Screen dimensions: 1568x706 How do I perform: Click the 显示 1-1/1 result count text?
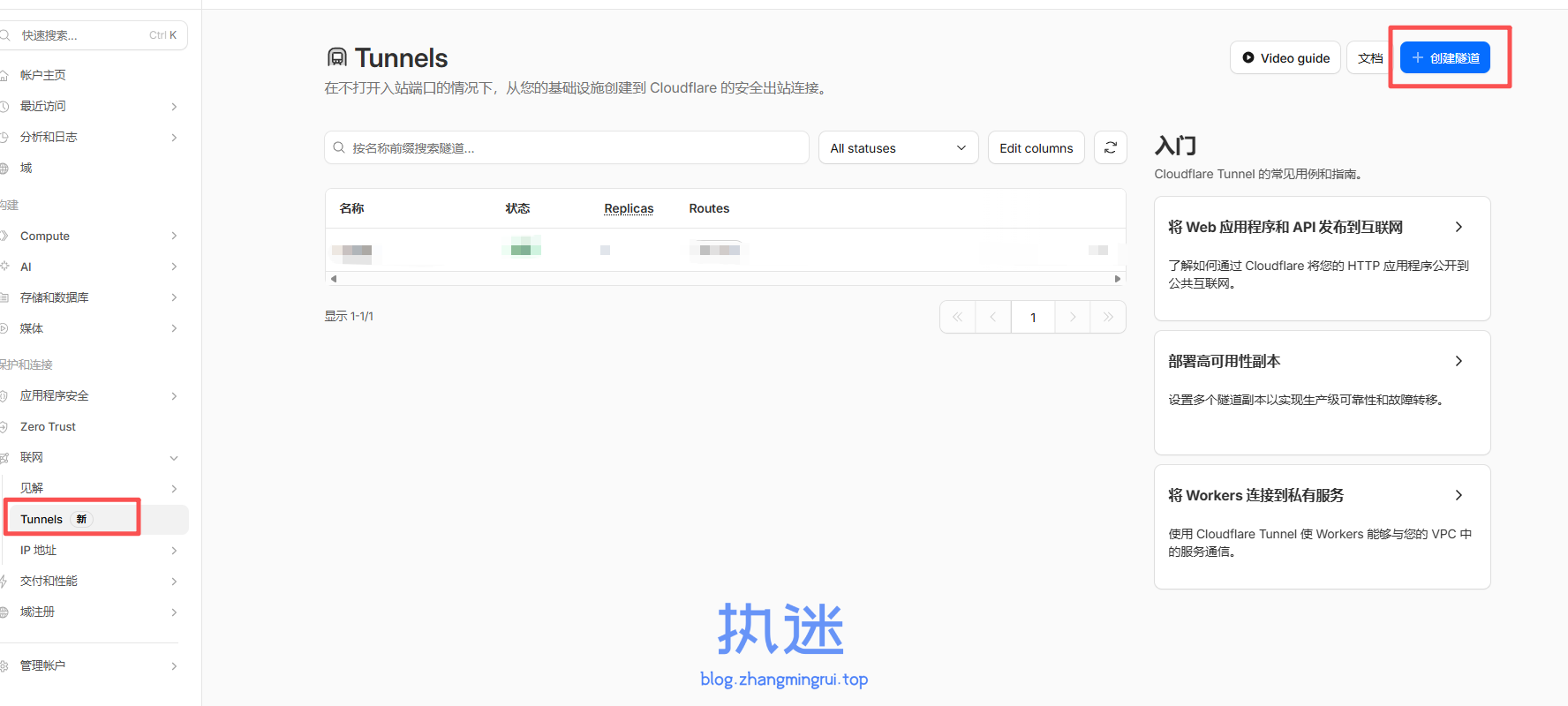click(x=349, y=316)
